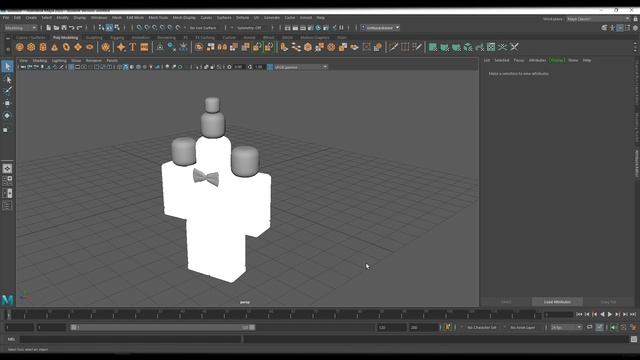Switch to the Poly Modeling shelf tab
640x360 pixels.
click(x=65, y=38)
